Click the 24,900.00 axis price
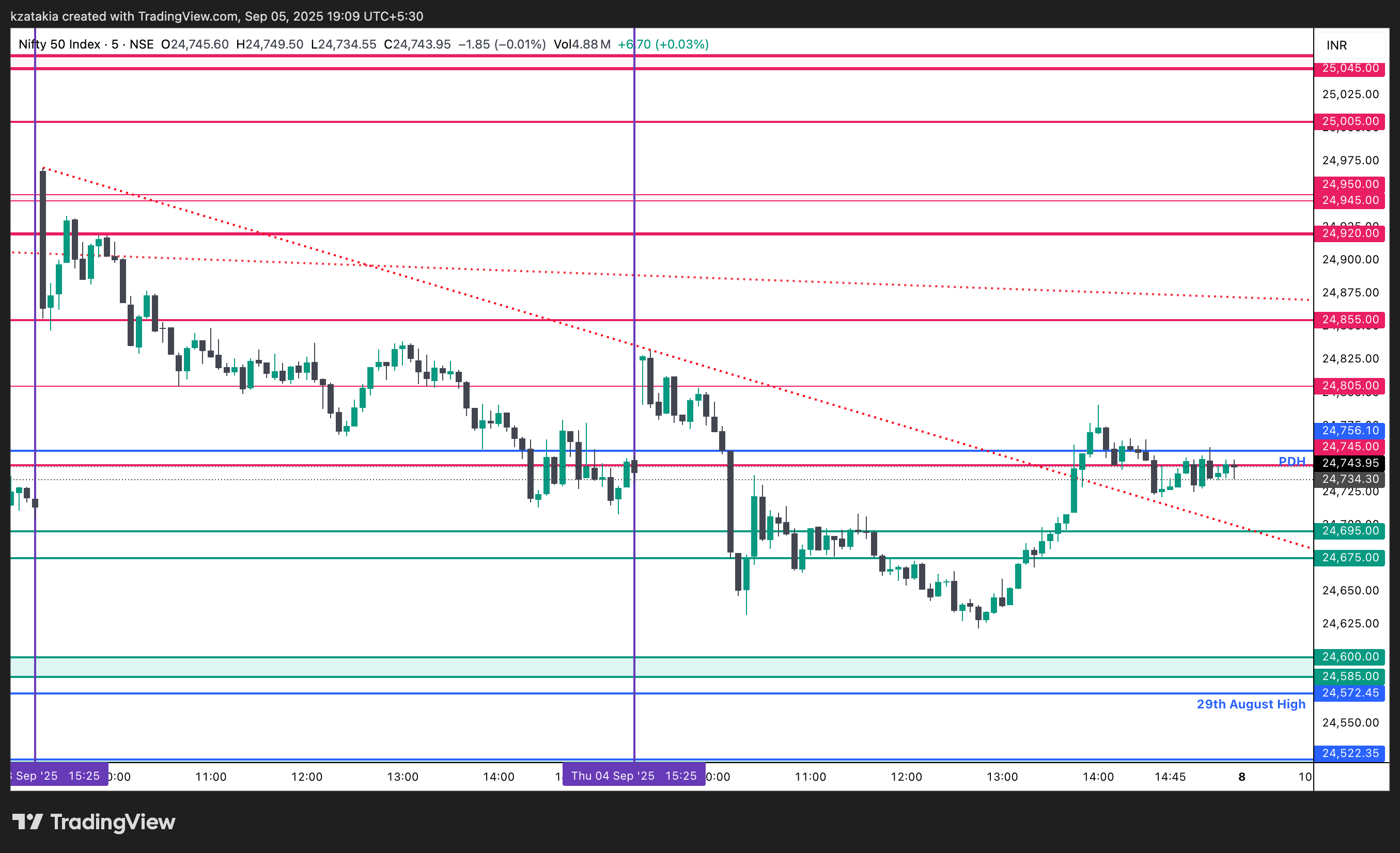The height and width of the screenshot is (853, 1400). pyautogui.click(x=1350, y=260)
